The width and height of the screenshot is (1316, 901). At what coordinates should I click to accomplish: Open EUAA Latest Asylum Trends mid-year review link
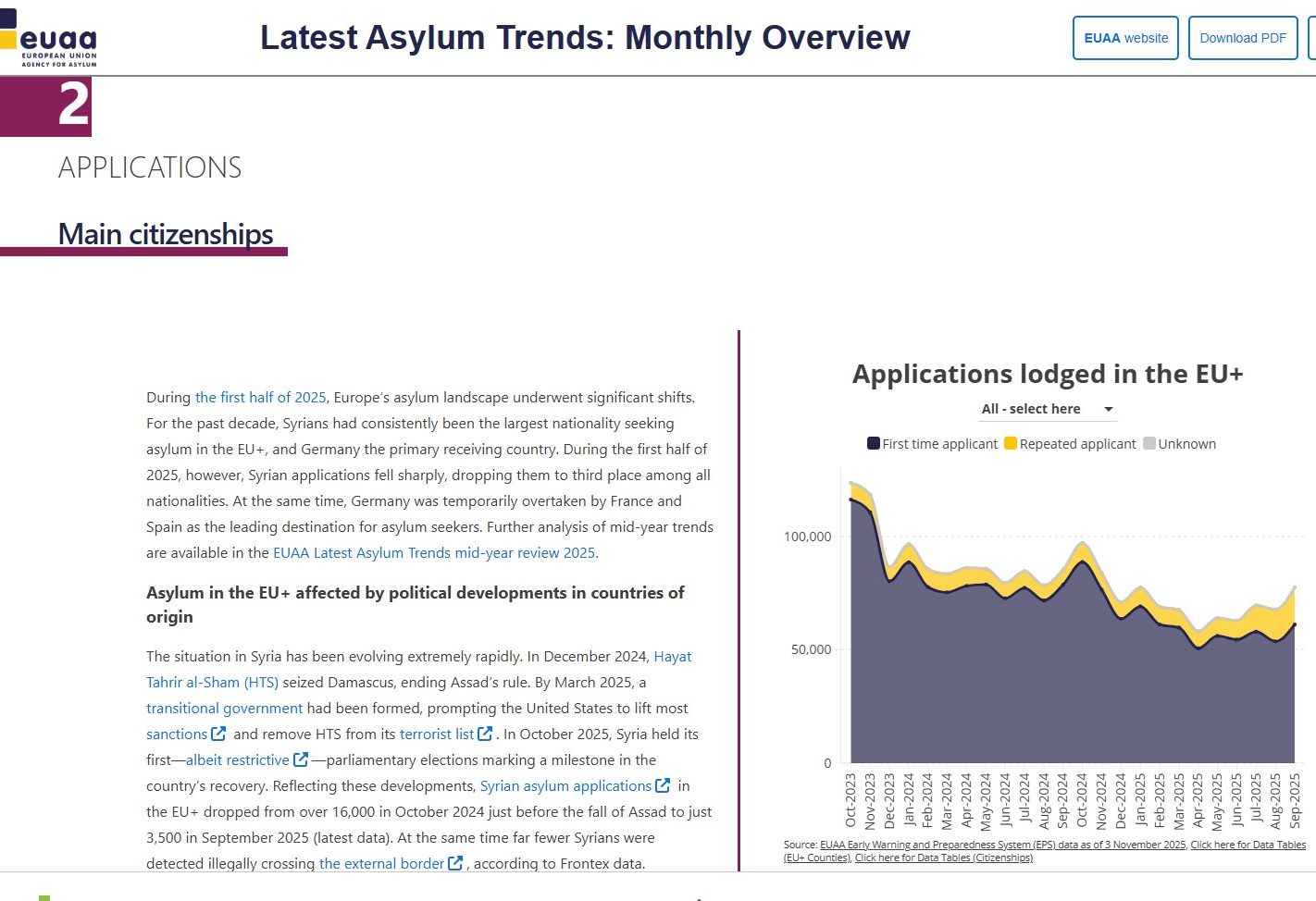tap(434, 552)
